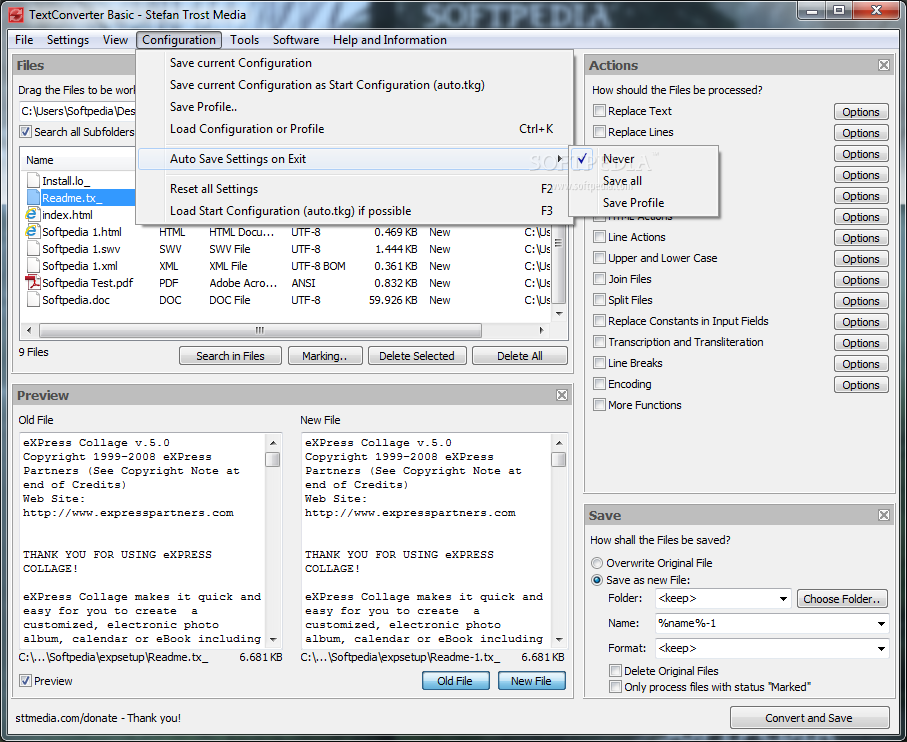Click the Name column header
The image size is (907, 742).
coord(78,160)
